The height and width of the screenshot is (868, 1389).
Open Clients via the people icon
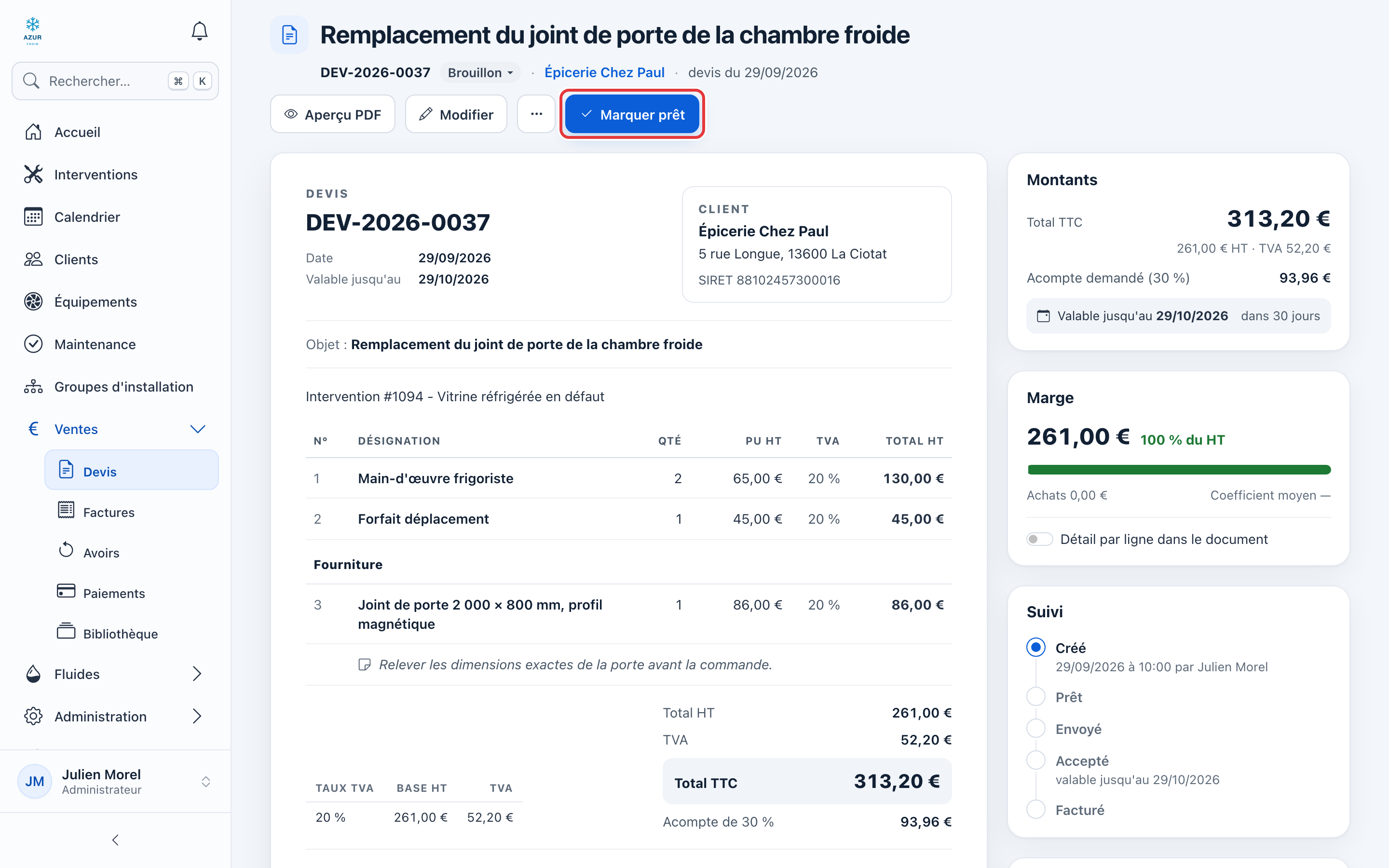click(33, 259)
